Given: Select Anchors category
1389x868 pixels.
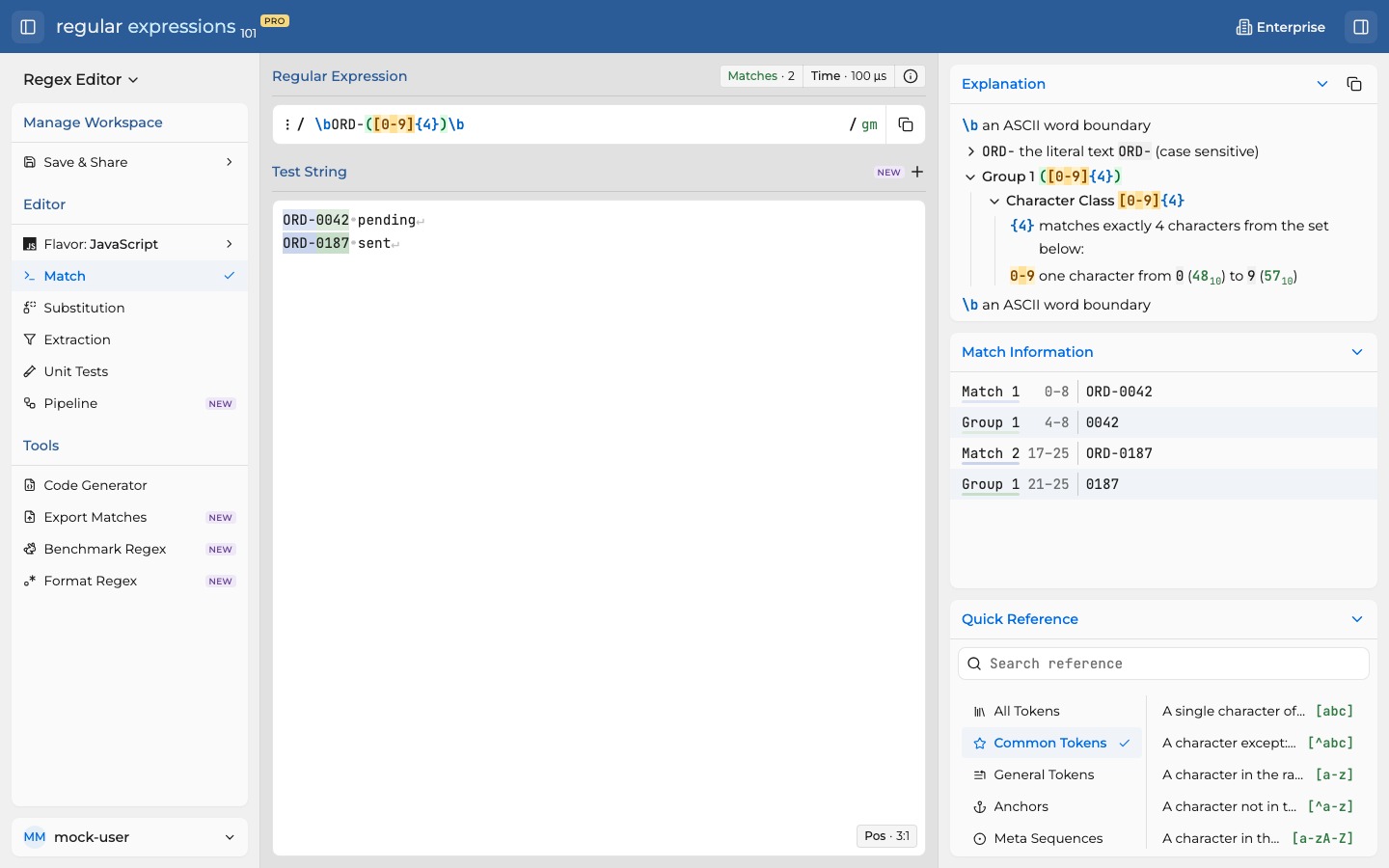Looking at the screenshot, I should click(1051, 806).
